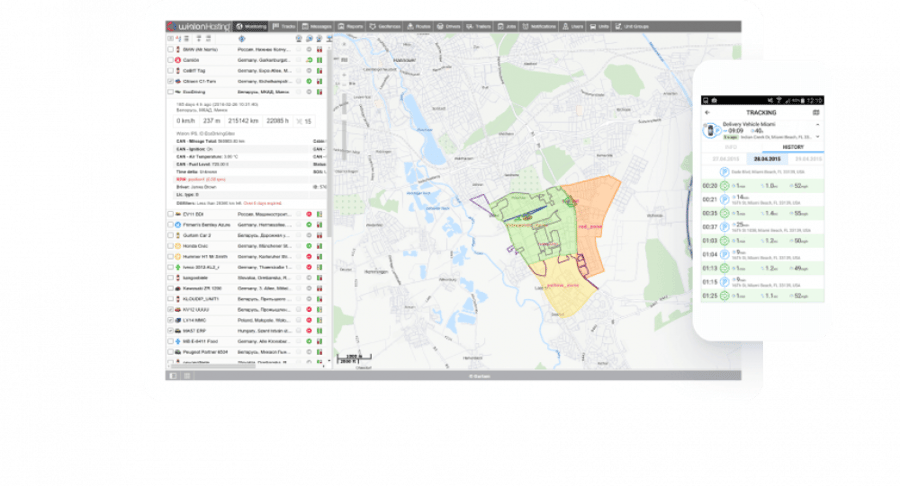The width and height of the screenshot is (900, 486).
Task: Select date 28.04.2015 on phone
Action: coord(766,159)
